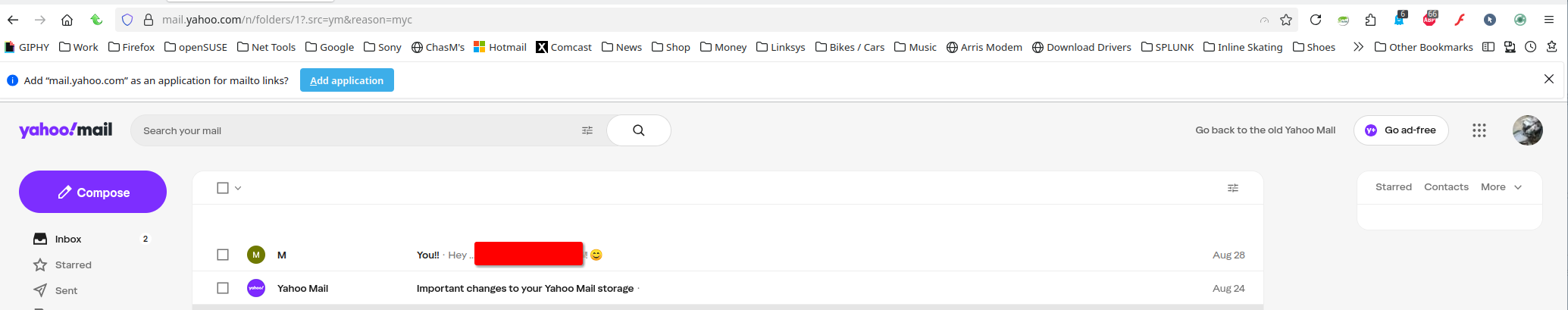Select the checkbox for message from M
Image resolution: width=1568 pixels, height=310 pixels.
click(x=223, y=255)
